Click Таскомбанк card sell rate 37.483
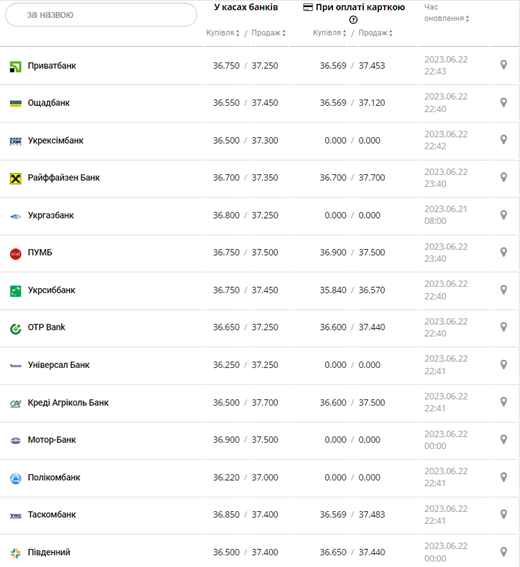Screen dimensions: 520x567 click(372, 515)
